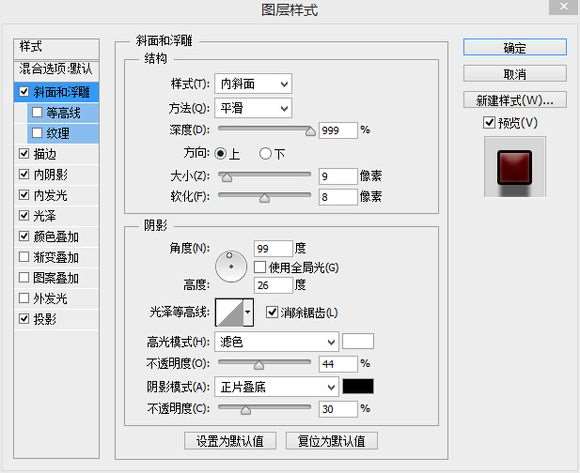Screen dimensions: 580x473
Task: Select 混合选项:默认 in the list
Action: coord(56,69)
